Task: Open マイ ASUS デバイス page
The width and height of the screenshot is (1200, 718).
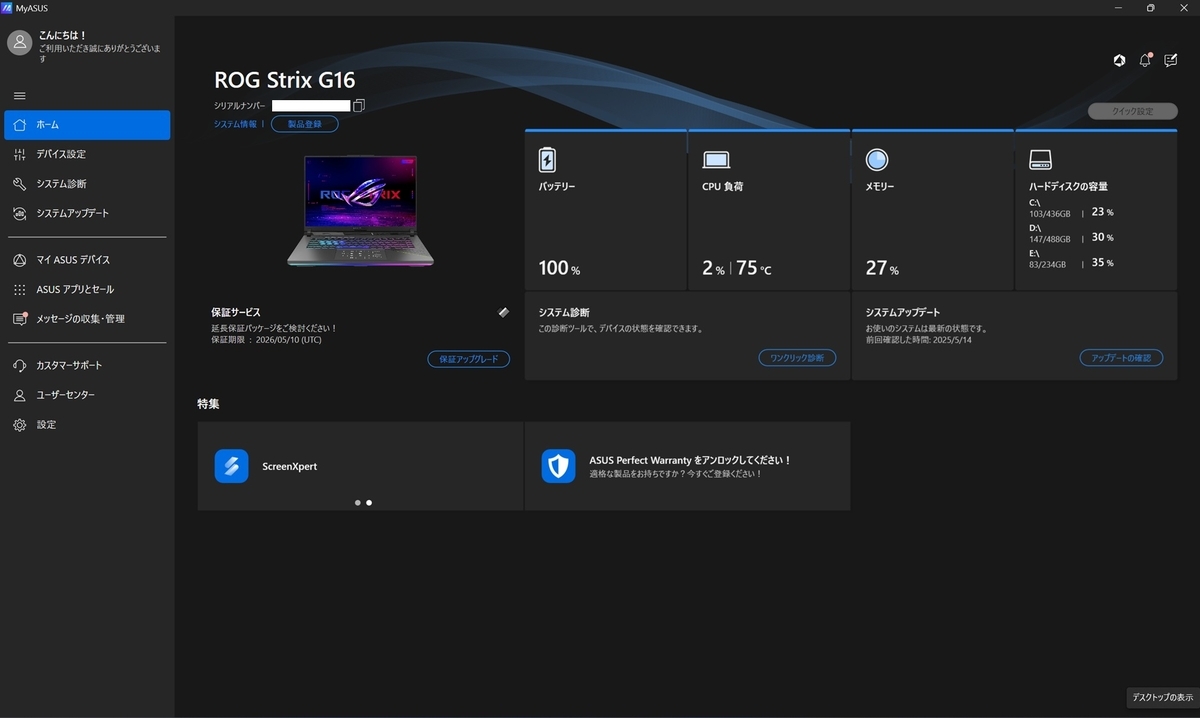Action: point(87,260)
